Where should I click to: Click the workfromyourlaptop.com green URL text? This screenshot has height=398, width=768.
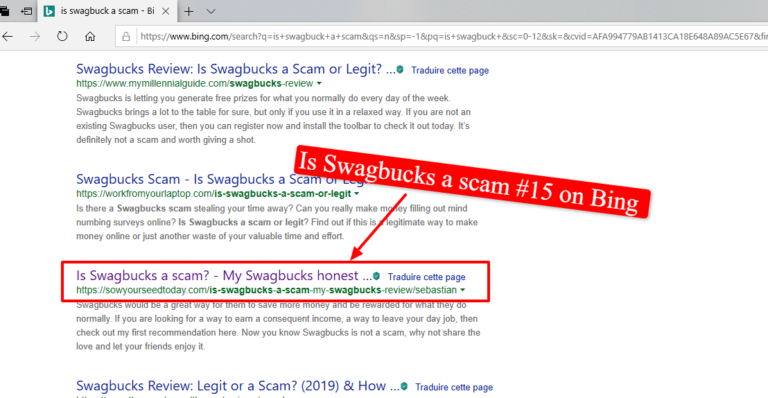point(214,194)
